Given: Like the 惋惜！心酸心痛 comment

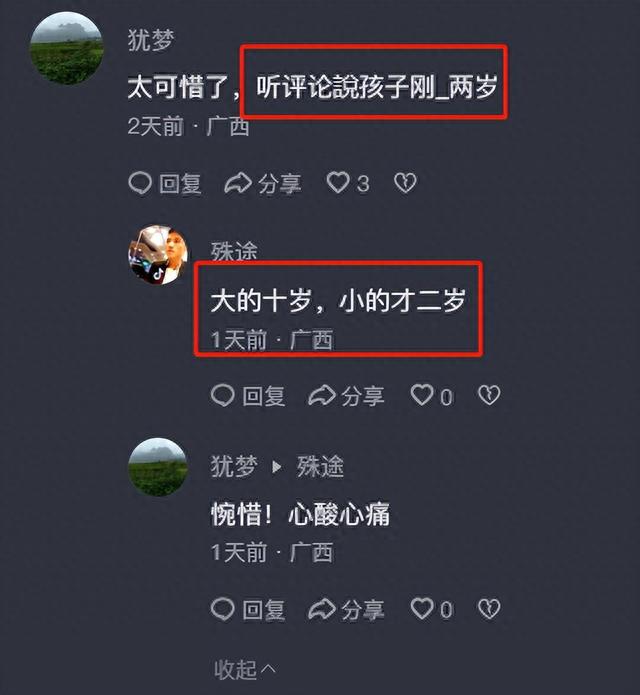Looking at the screenshot, I should [x=421, y=609].
